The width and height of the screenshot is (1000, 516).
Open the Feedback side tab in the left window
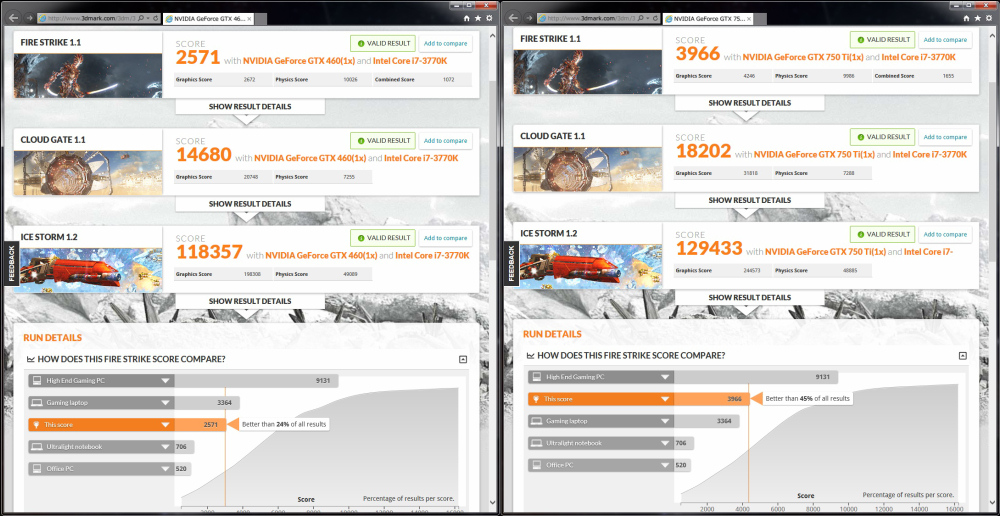pos(9,264)
